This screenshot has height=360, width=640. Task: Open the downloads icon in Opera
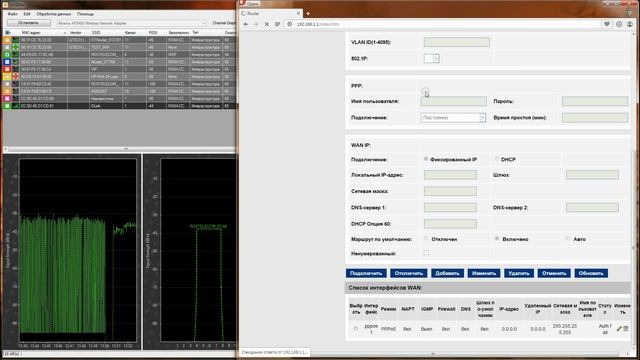(619, 24)
